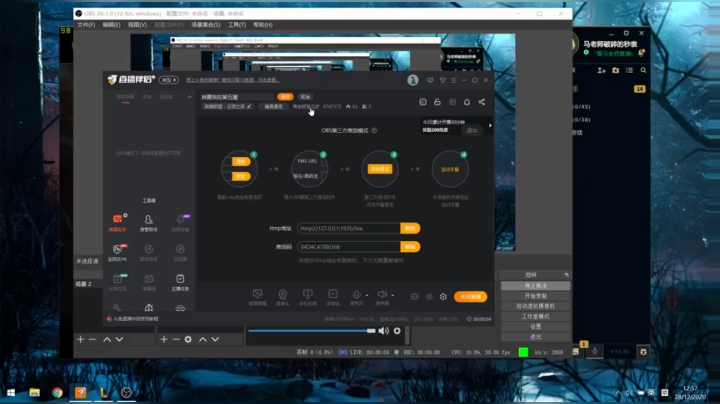Click the user avatar in streaming companion
The height and width of the screenshot is (404, 720).
(x=413, y=80)
